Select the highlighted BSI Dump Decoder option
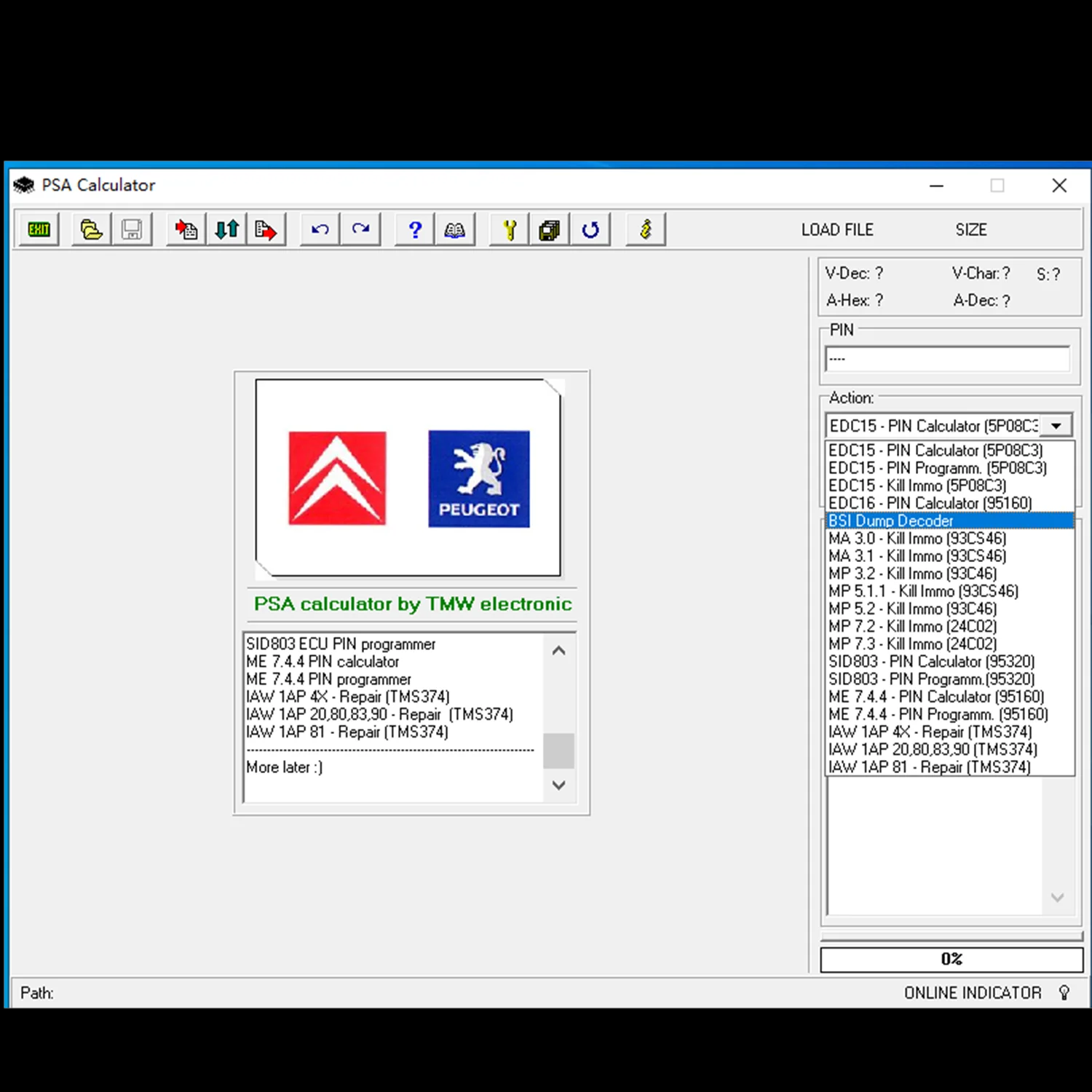Viewport: 1092px width, 1092px height. pos(950,521)
